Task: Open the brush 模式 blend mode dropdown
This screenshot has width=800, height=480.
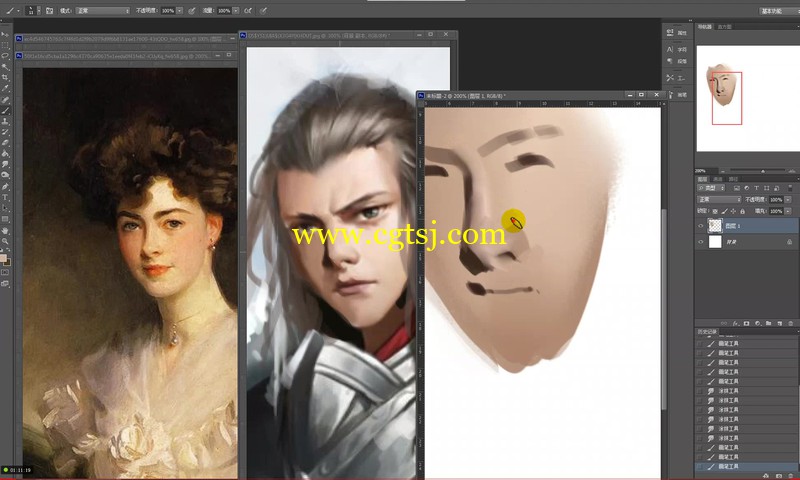Action: pyautogui.click(x=102, y=10)
